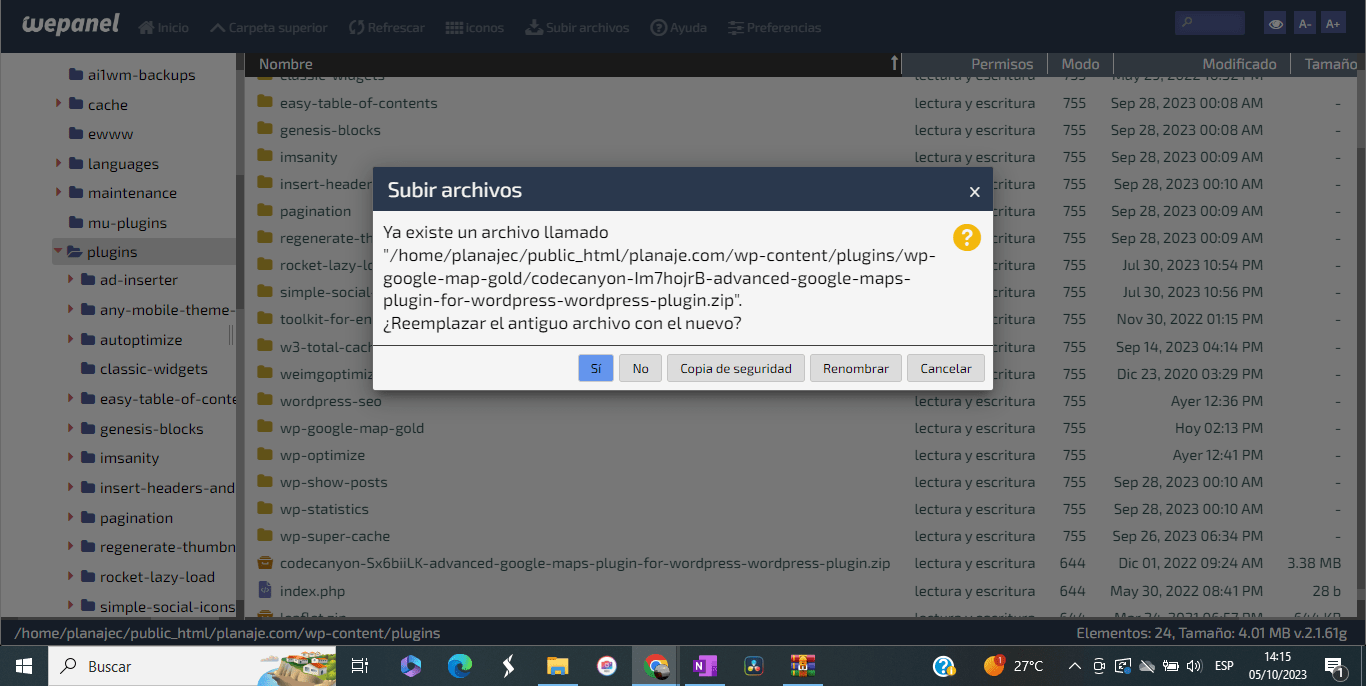
Task: Collapse the plugins folder in the tree
Action: tap(59, 251)
